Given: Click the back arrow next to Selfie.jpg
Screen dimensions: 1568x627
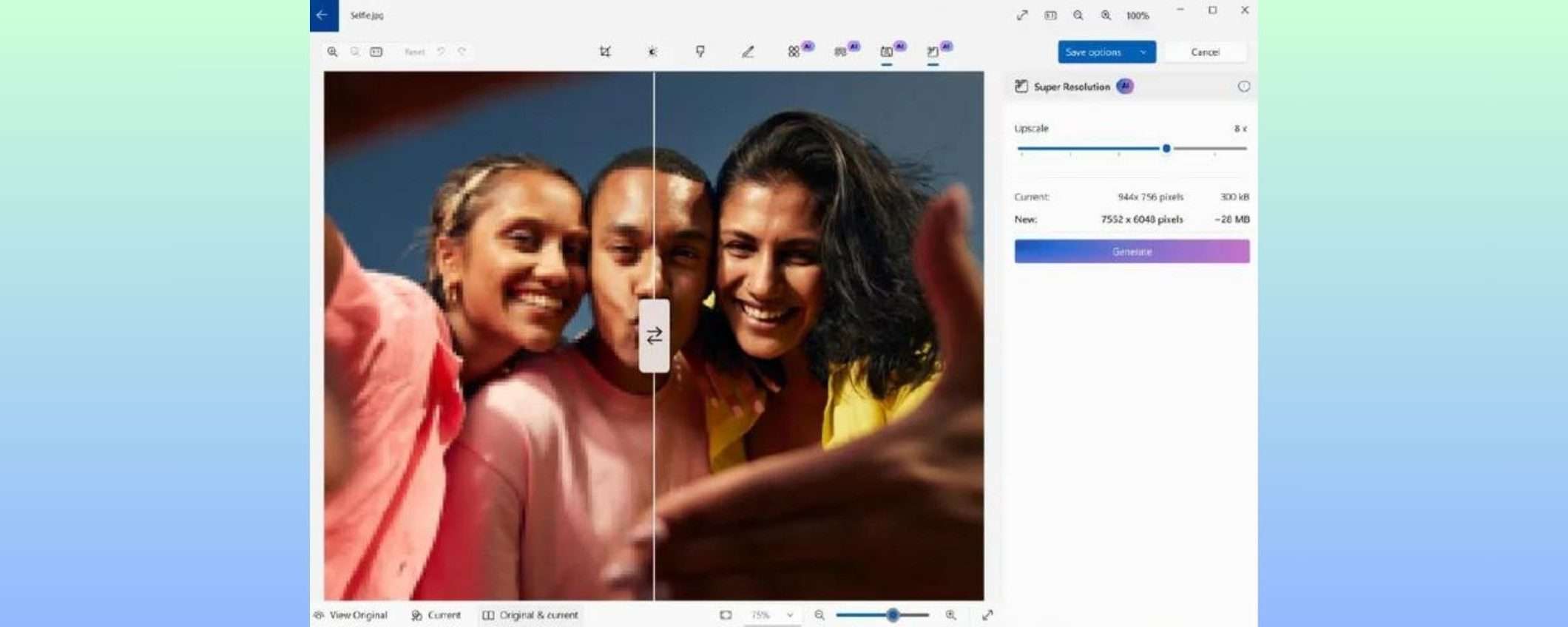Looking at the screenshot, I should pyautogui.click(x=323, y=15).
